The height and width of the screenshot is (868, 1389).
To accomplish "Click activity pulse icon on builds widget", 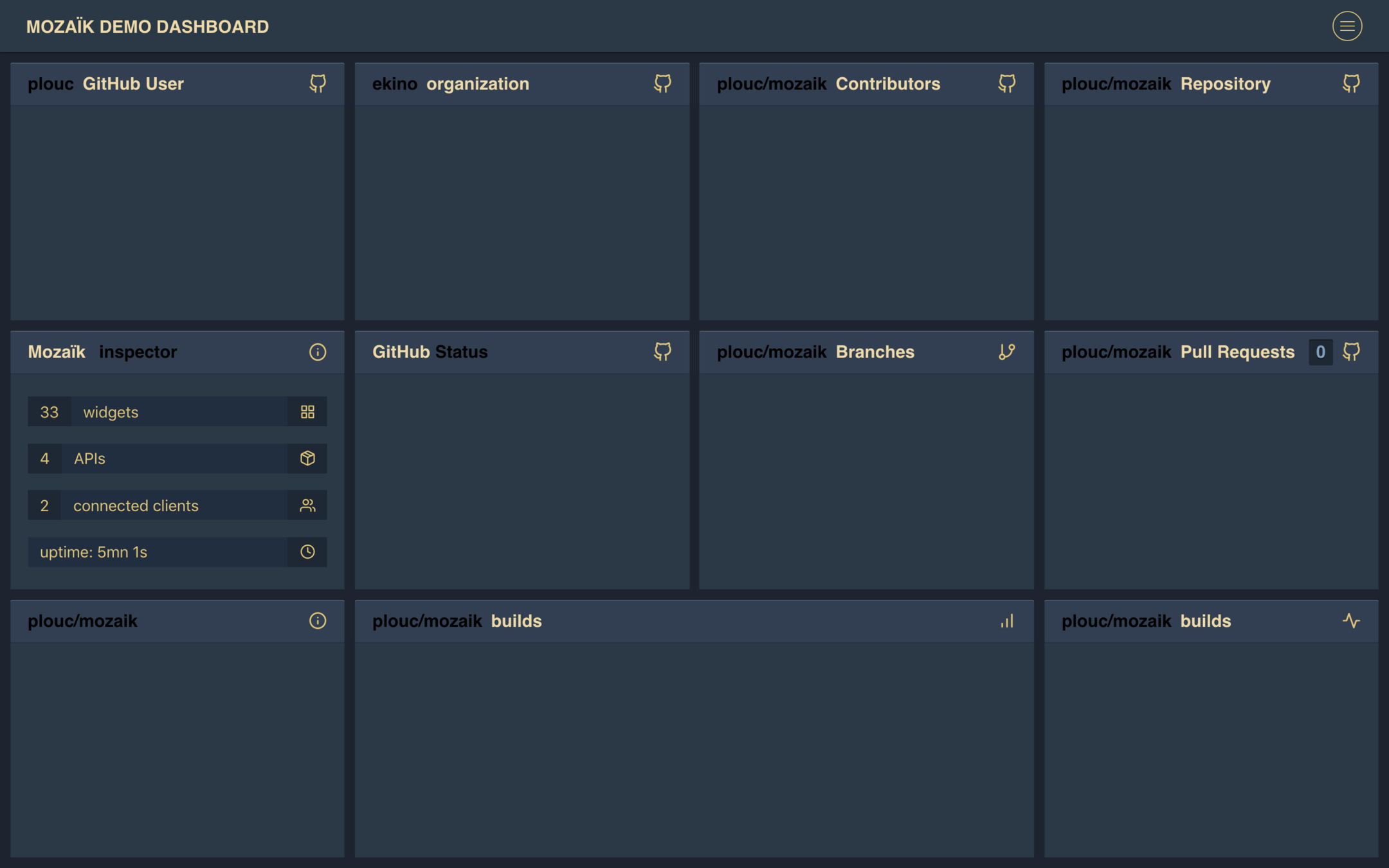I will 1351,621.
